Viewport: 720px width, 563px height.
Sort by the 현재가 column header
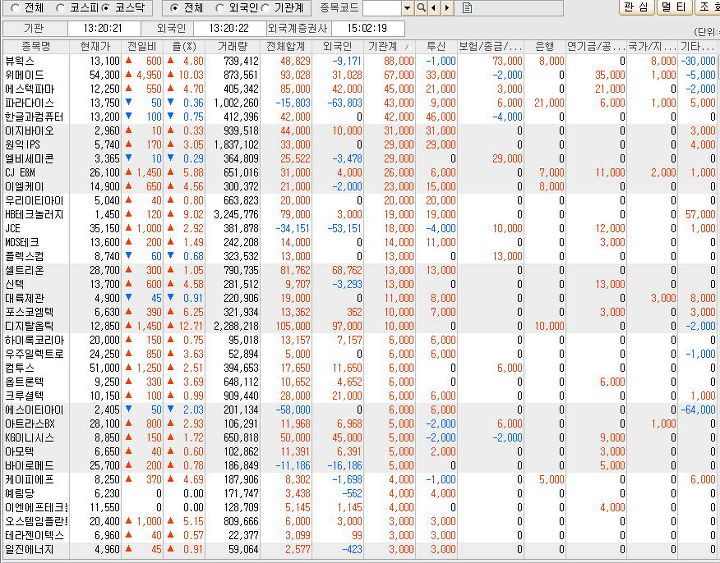pos(95,46)
